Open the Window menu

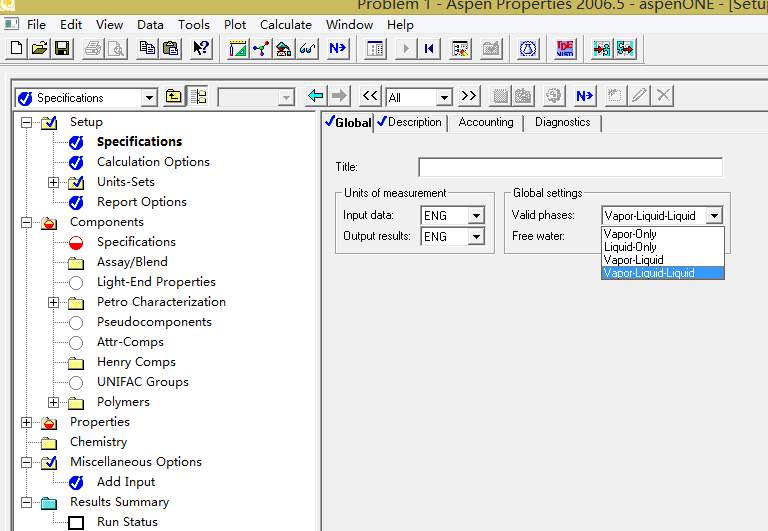[x=349, y=24]
